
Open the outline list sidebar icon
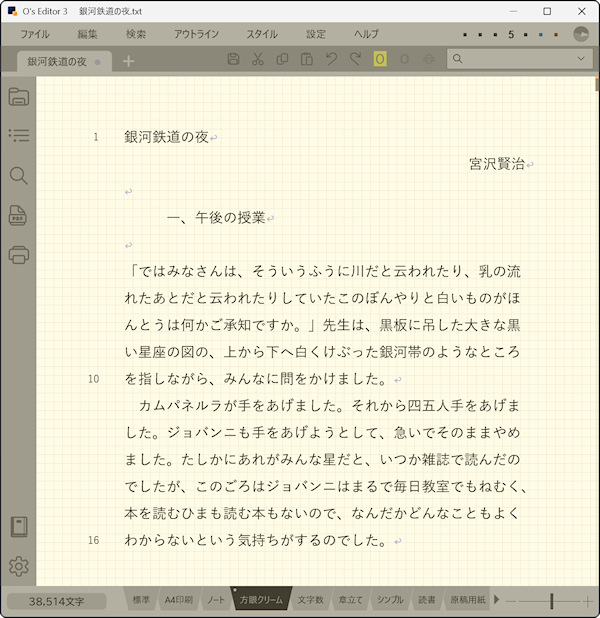pyautogui.click(x=18, y=136)
